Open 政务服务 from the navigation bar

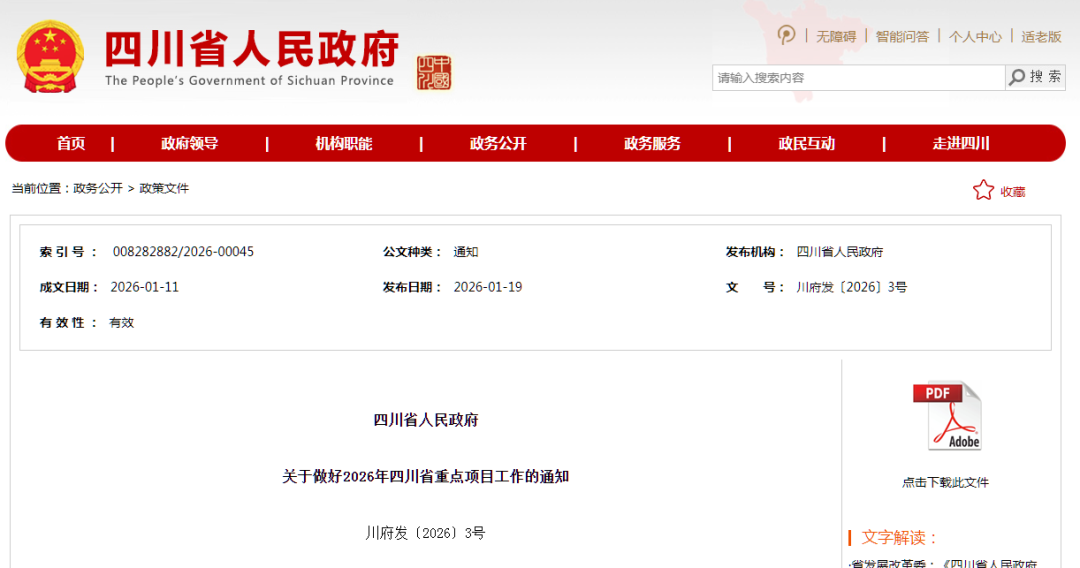tap(652, 143)
